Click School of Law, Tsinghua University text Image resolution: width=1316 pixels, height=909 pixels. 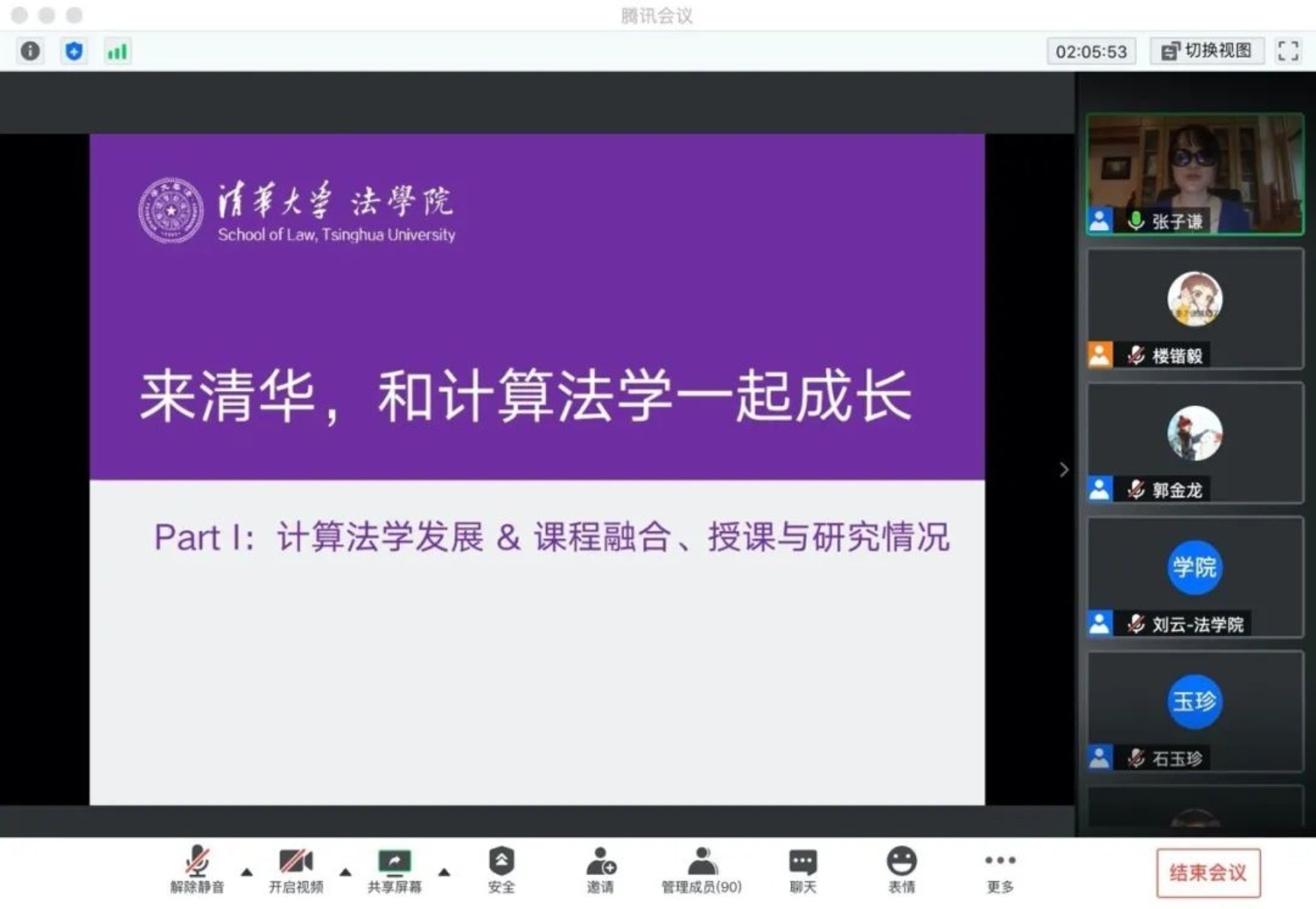[336, 235]
